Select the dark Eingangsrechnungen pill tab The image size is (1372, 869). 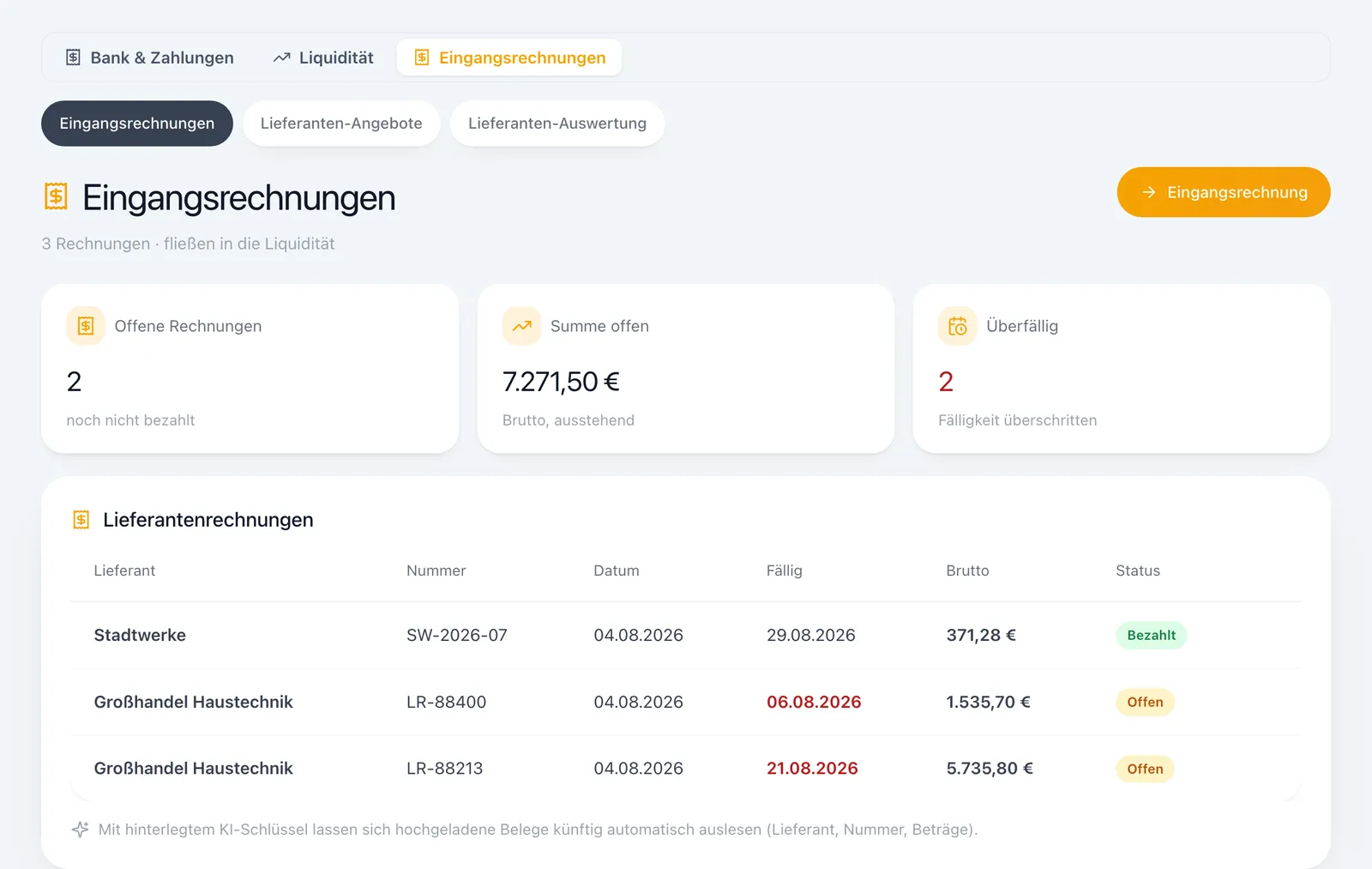pos(137,124)
